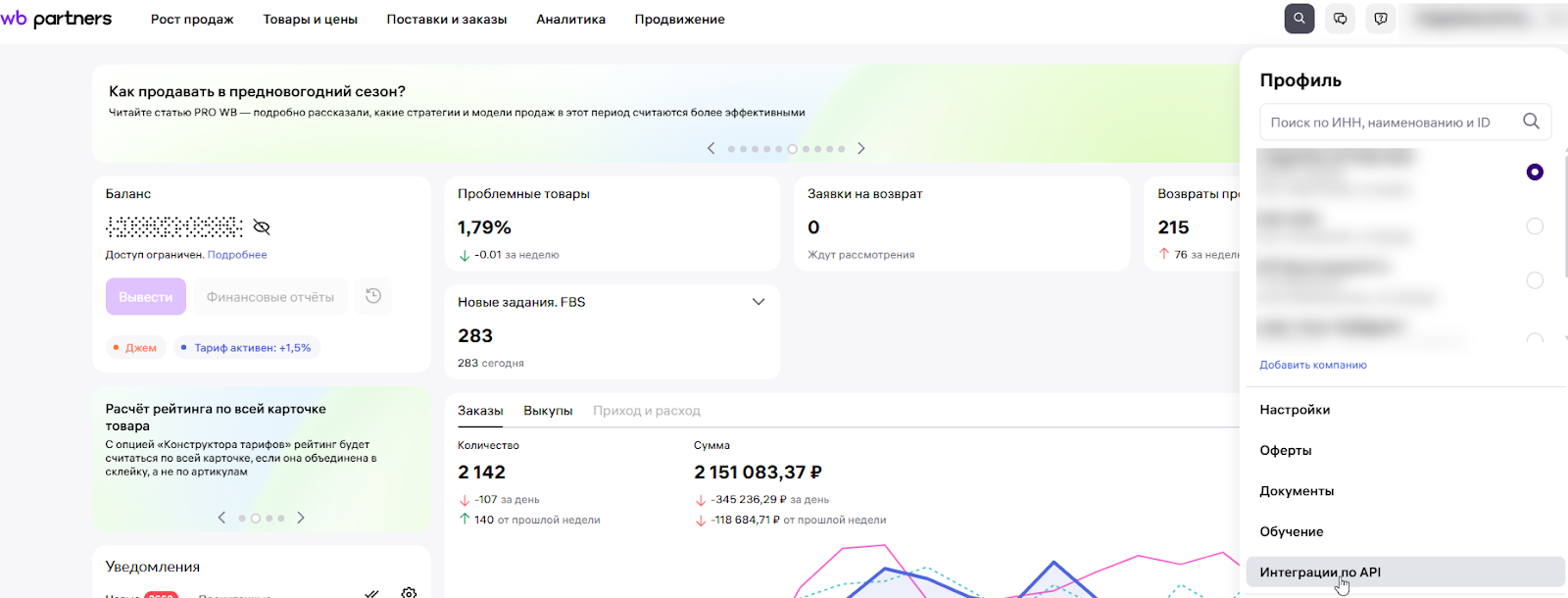1568x598 pixels.
Task: Open the Товары и цены menu
Action: [310, 20]
